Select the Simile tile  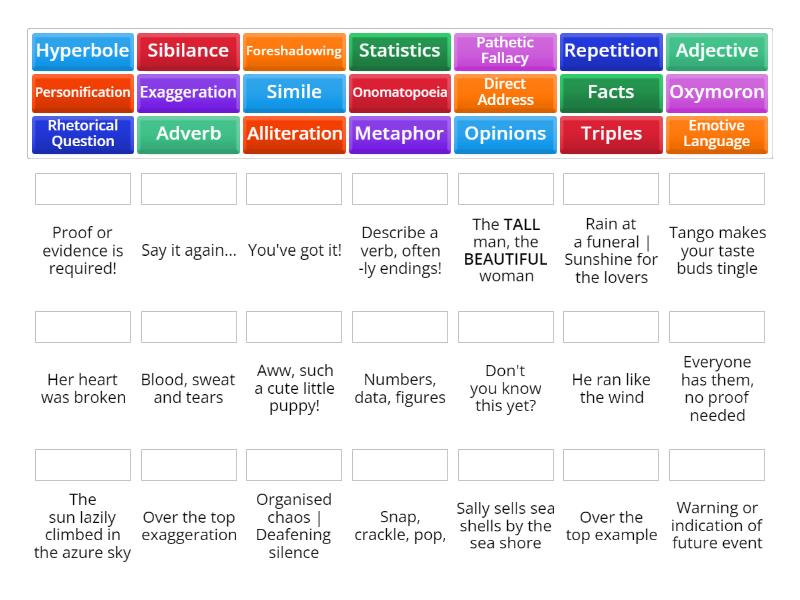[x=294, y=92]
